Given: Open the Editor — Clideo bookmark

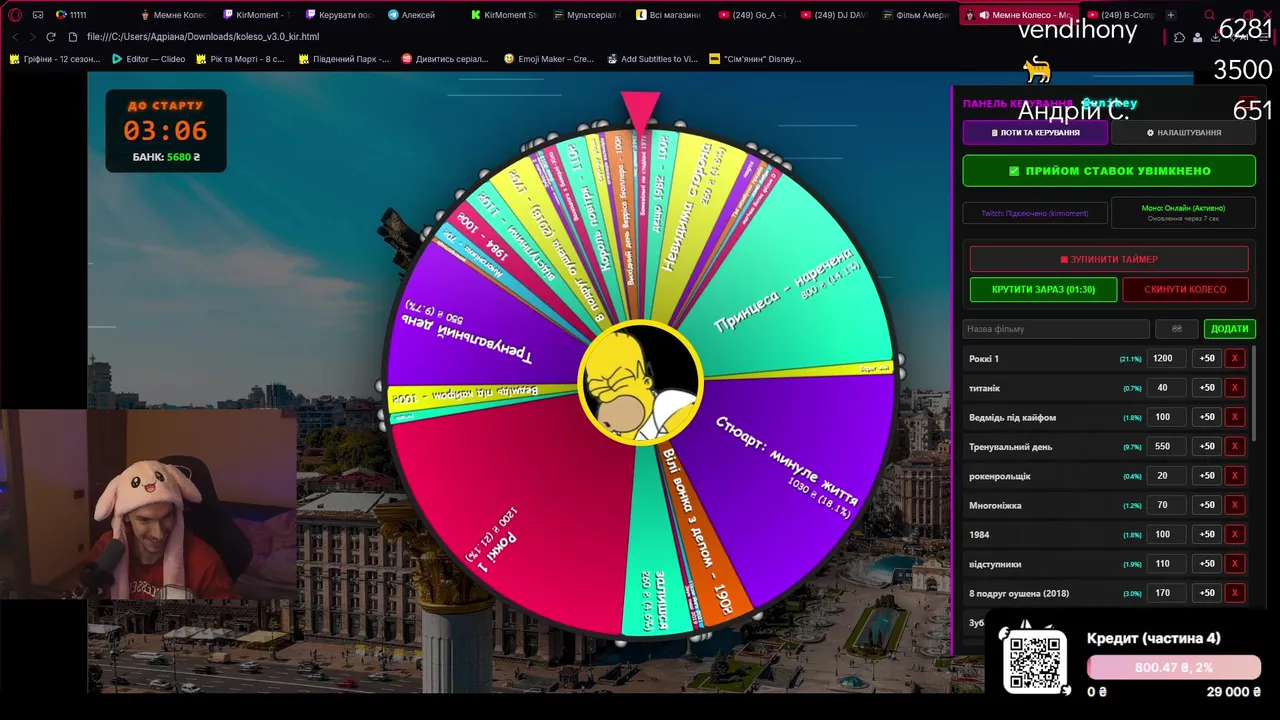Looking at the screenshot, I should pyautogui.click(x=149, y=59).
